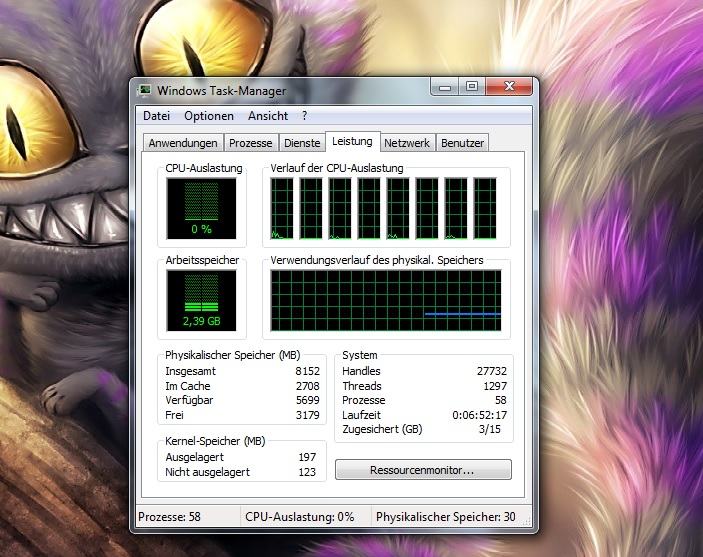This screenshot has width=703, height=557.
Task: Open the Optionen menu
Action: pyautogui.click(x=209, y=116)
